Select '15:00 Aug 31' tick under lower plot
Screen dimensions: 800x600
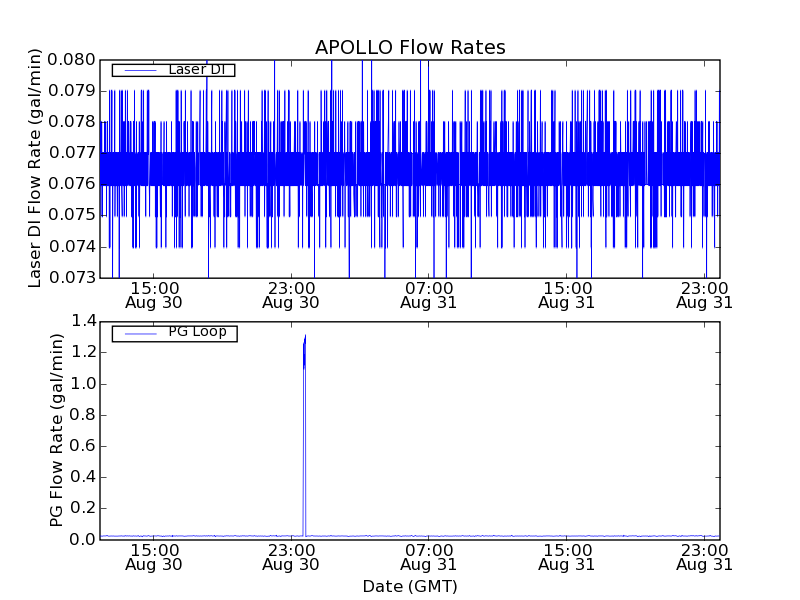point(567,556)
